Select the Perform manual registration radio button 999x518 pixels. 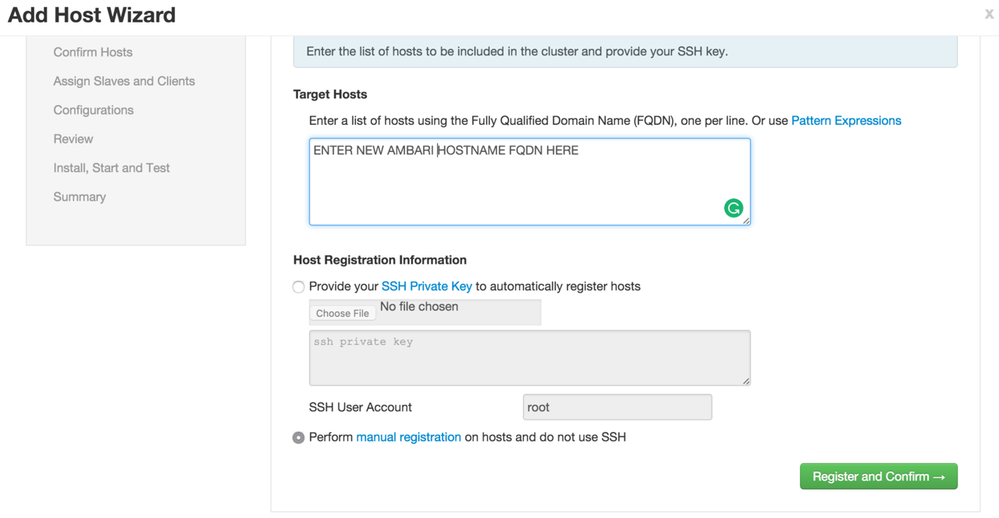click(298, 438)
